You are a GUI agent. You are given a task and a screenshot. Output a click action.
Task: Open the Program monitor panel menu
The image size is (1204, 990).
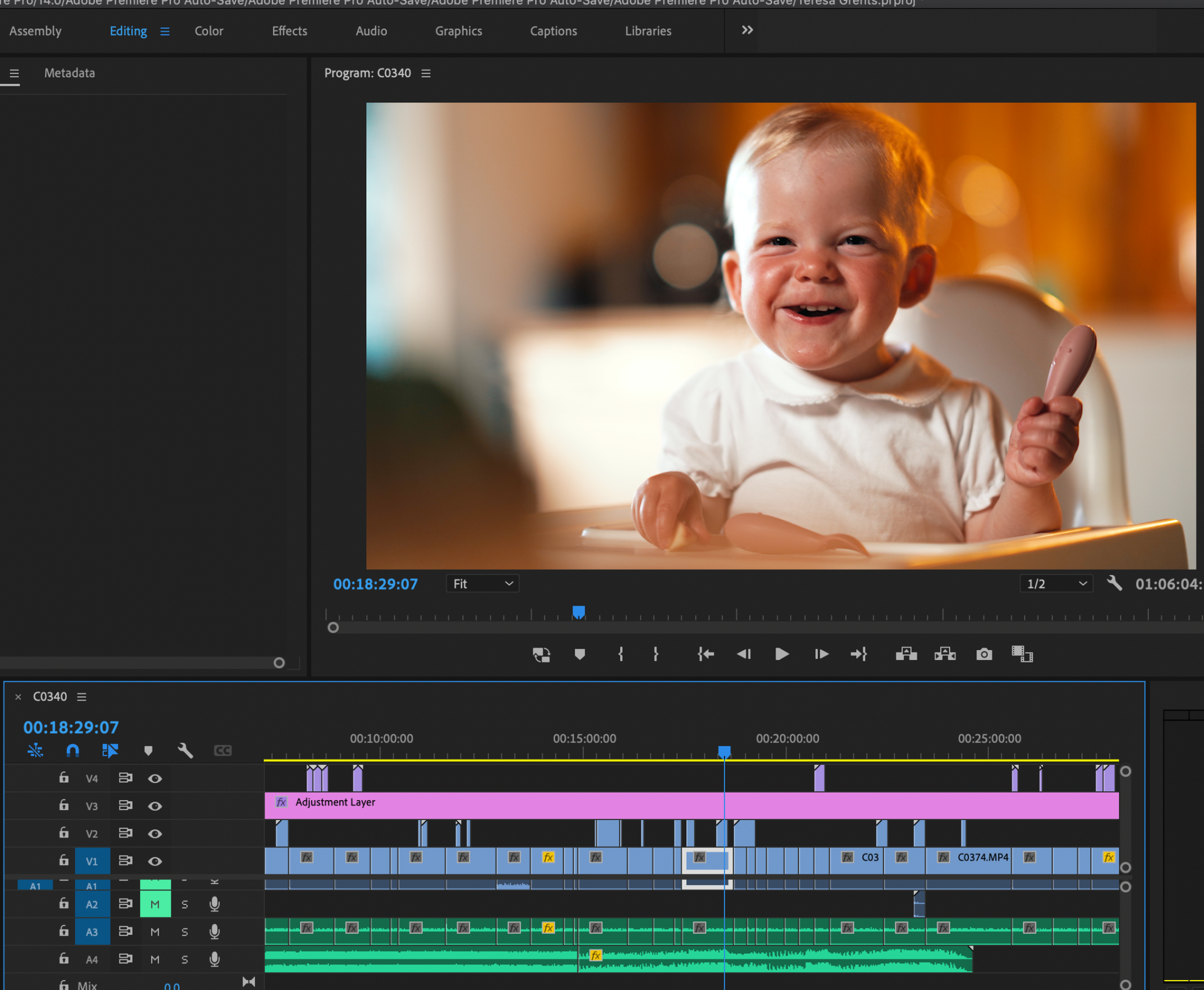click(x=428, y=73)
